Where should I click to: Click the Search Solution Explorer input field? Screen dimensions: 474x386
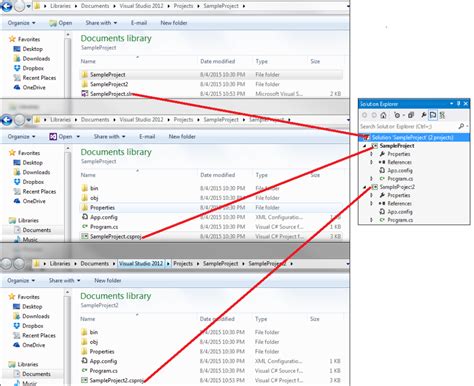[x=409, y=126]
